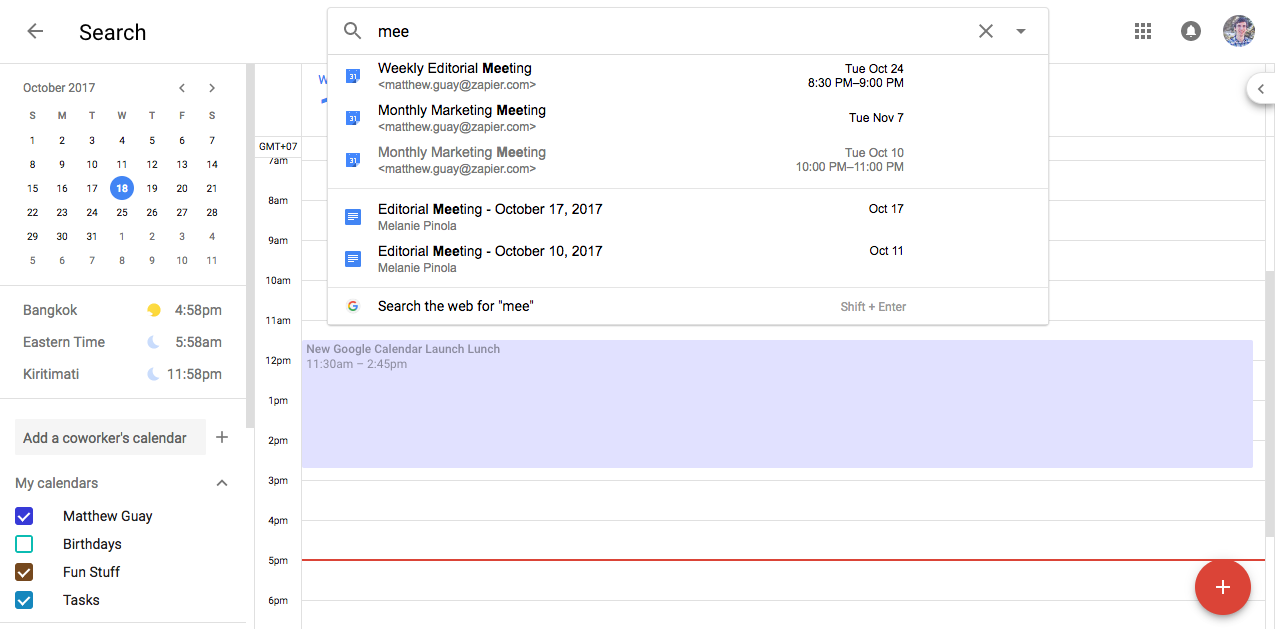The height and width of the screenshot is (629, 1275).
Task: Click the Fun Stuff calendar label
Action: point(91,572)
